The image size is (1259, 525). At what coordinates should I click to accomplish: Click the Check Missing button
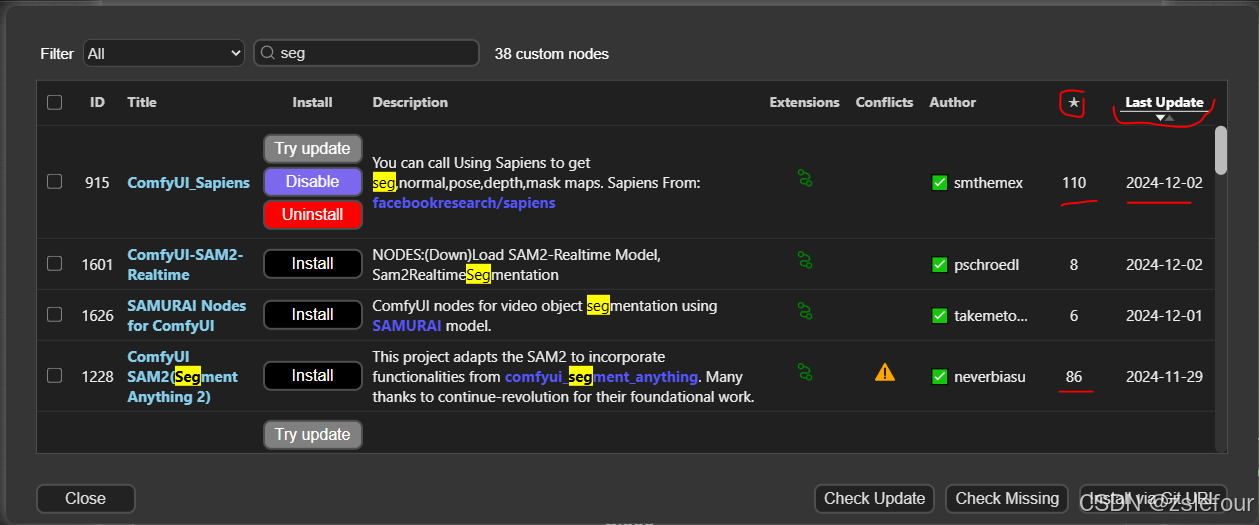point(1007,498)
